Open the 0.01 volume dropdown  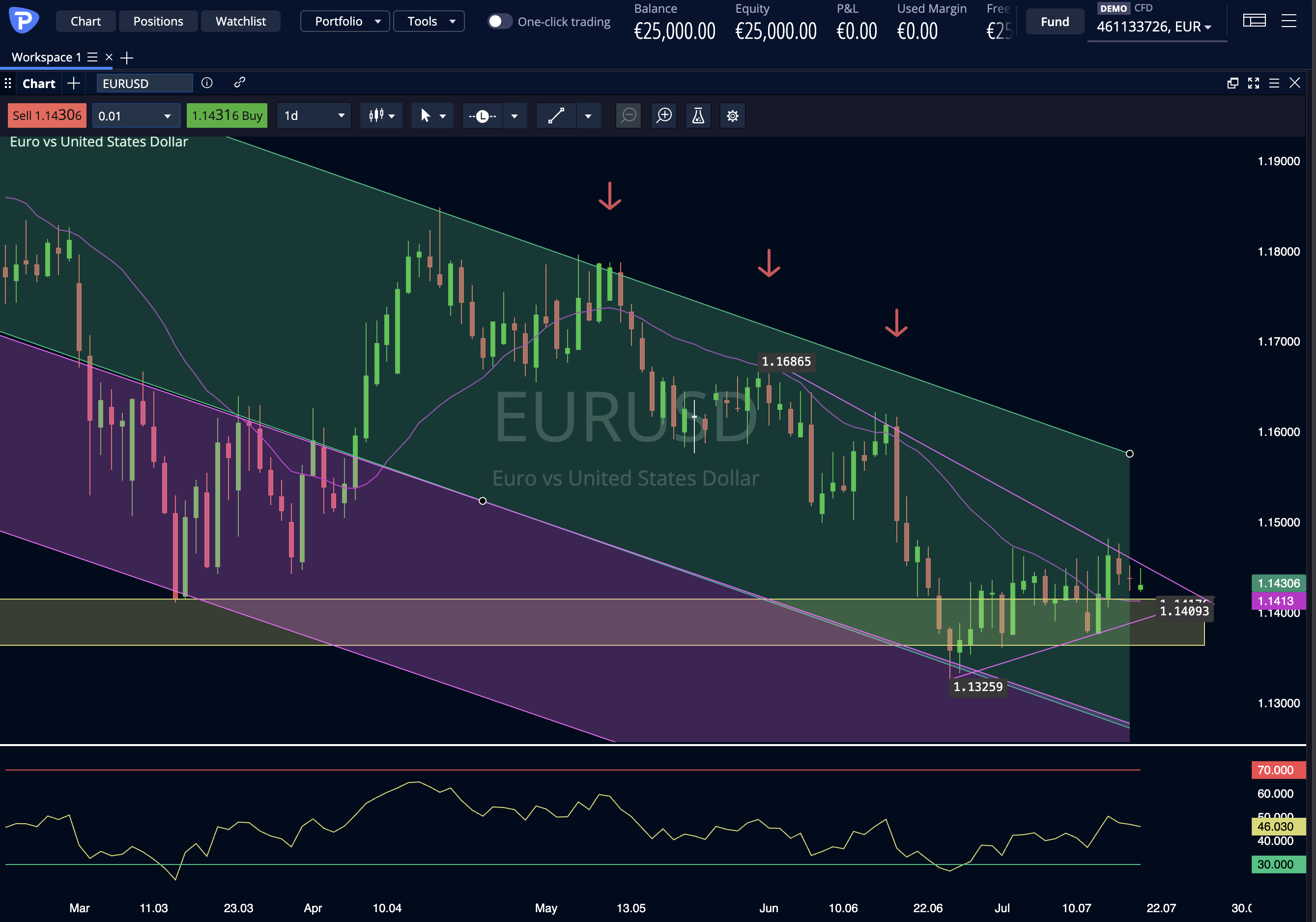click(x=137, y=116)
